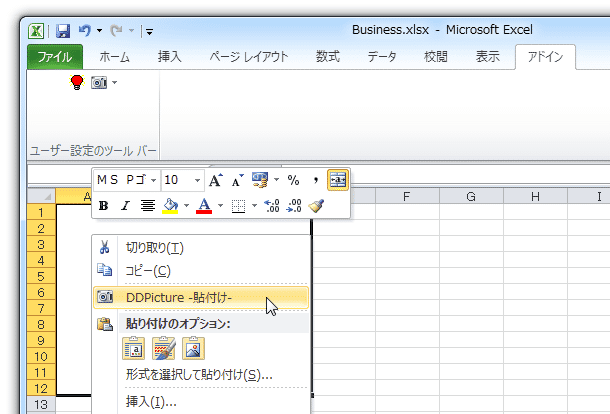Select column H header
This screenshot has height=414, width=610.
535,196
